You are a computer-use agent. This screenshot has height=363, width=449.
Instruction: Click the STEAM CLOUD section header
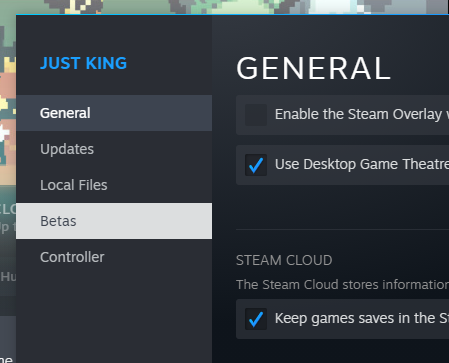[x=284, y=260]
